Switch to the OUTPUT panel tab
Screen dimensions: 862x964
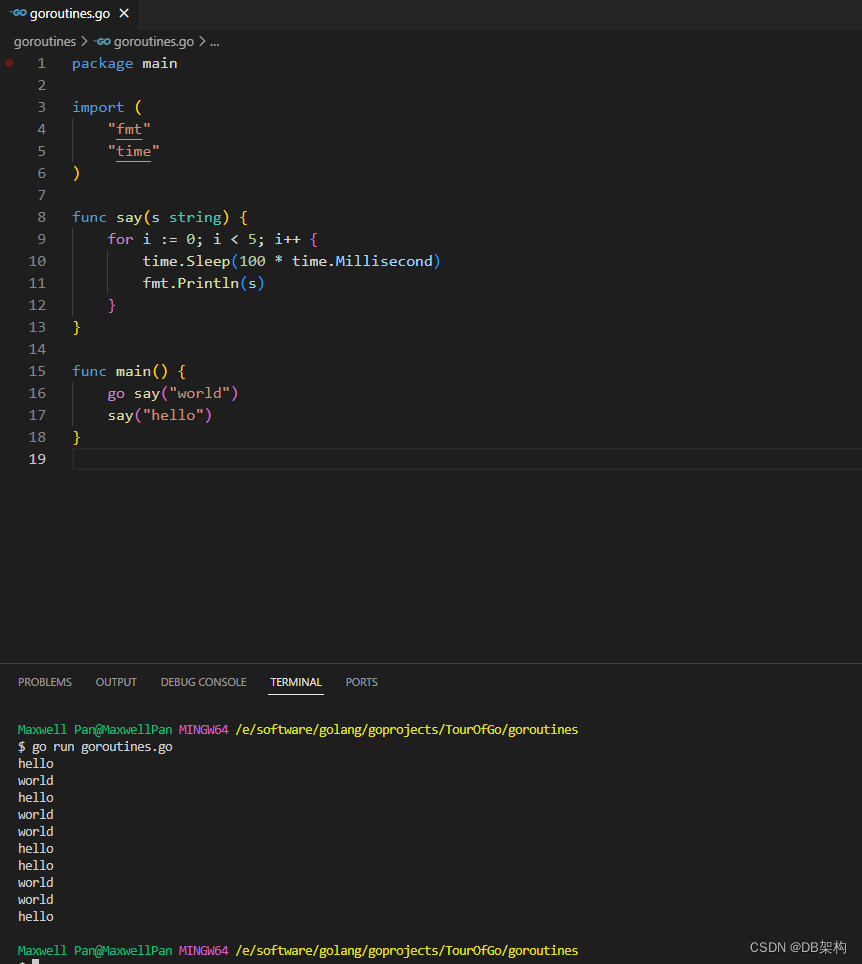[115, 682]
